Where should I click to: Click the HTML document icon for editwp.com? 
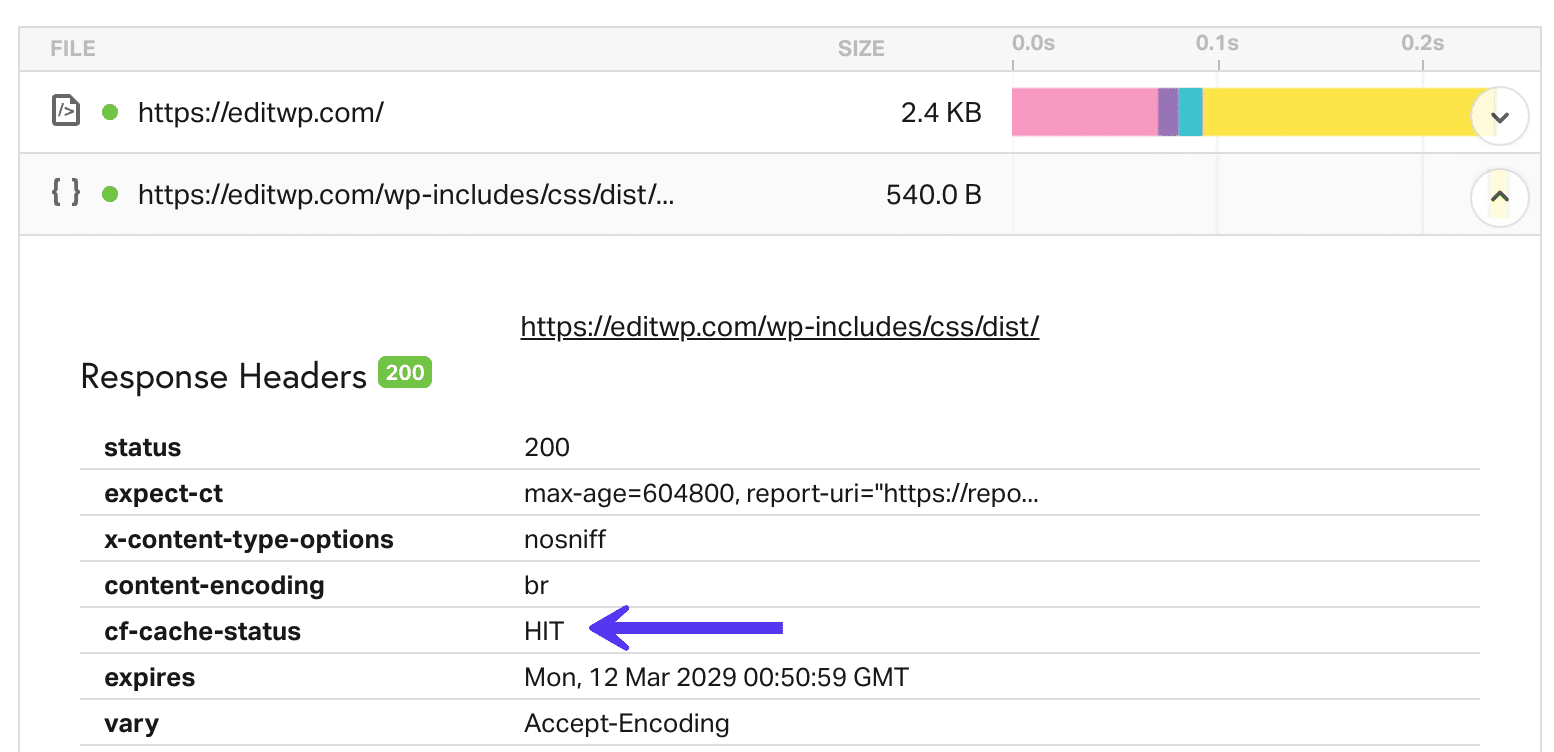point(66,111)
